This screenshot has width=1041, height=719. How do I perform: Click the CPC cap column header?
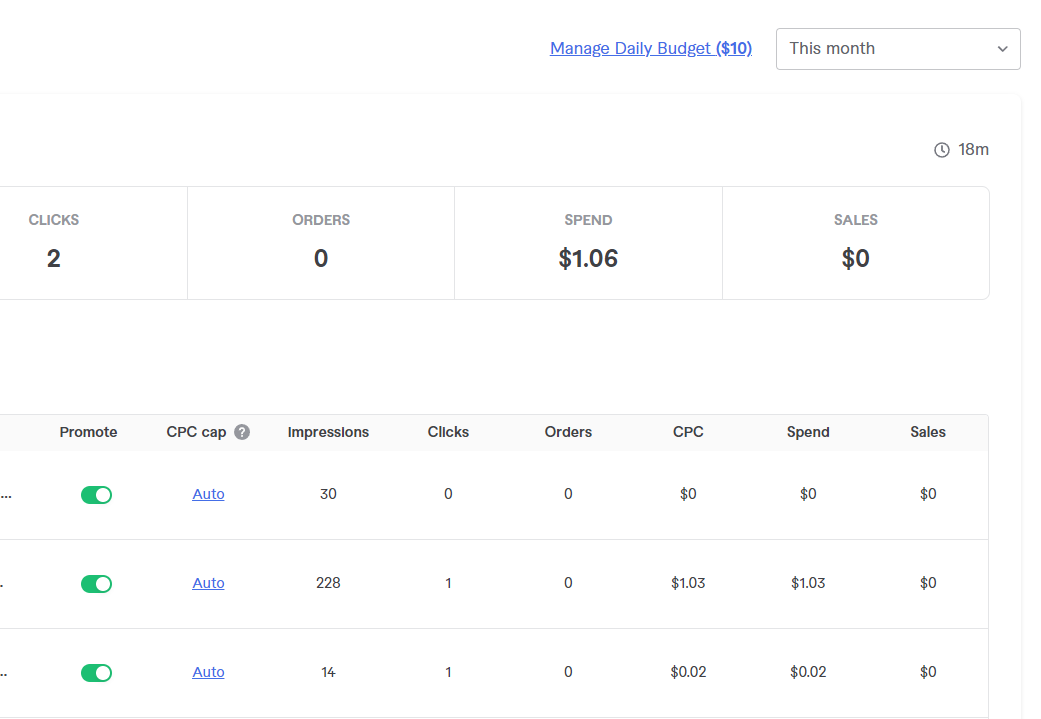click(x=196, y=432)
